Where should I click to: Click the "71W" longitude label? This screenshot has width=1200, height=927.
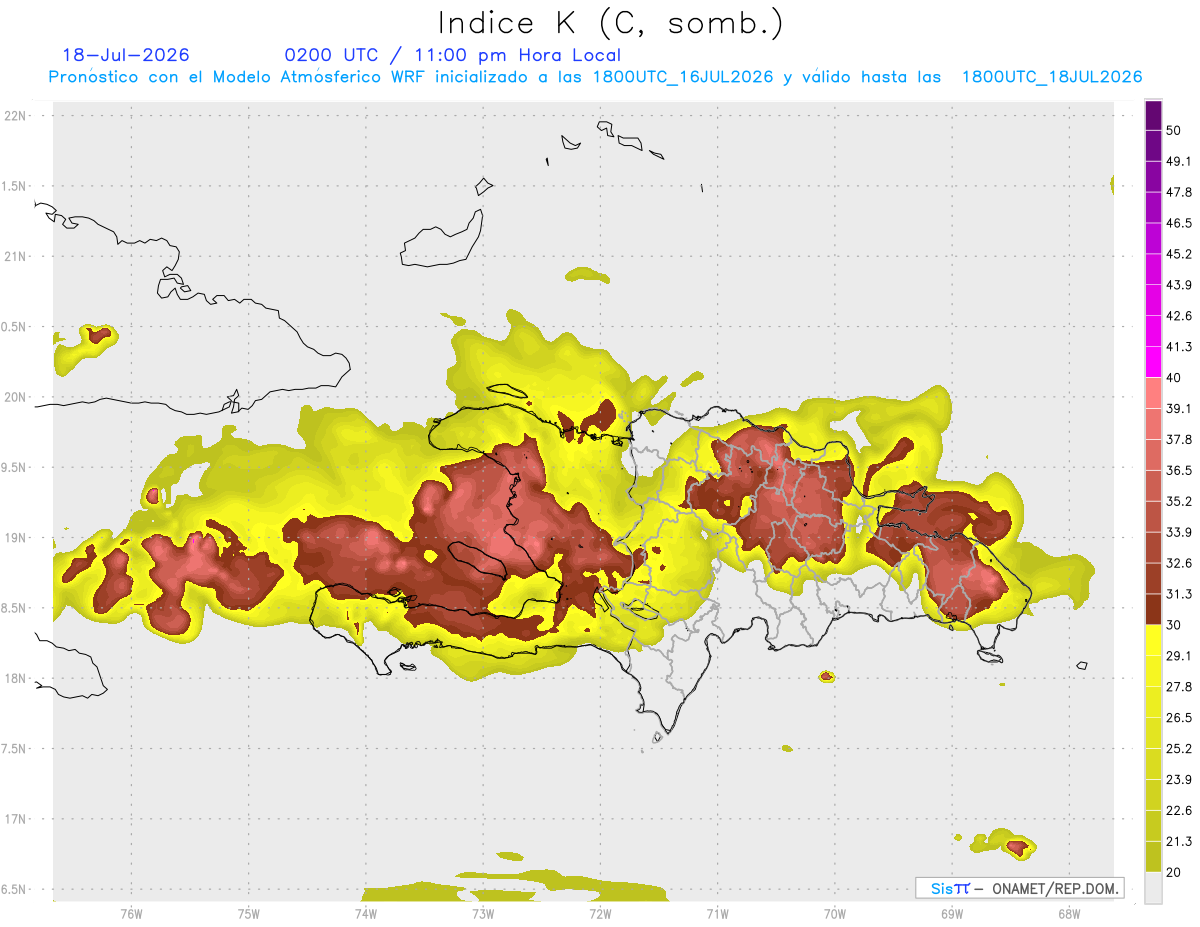click(717, 913)
